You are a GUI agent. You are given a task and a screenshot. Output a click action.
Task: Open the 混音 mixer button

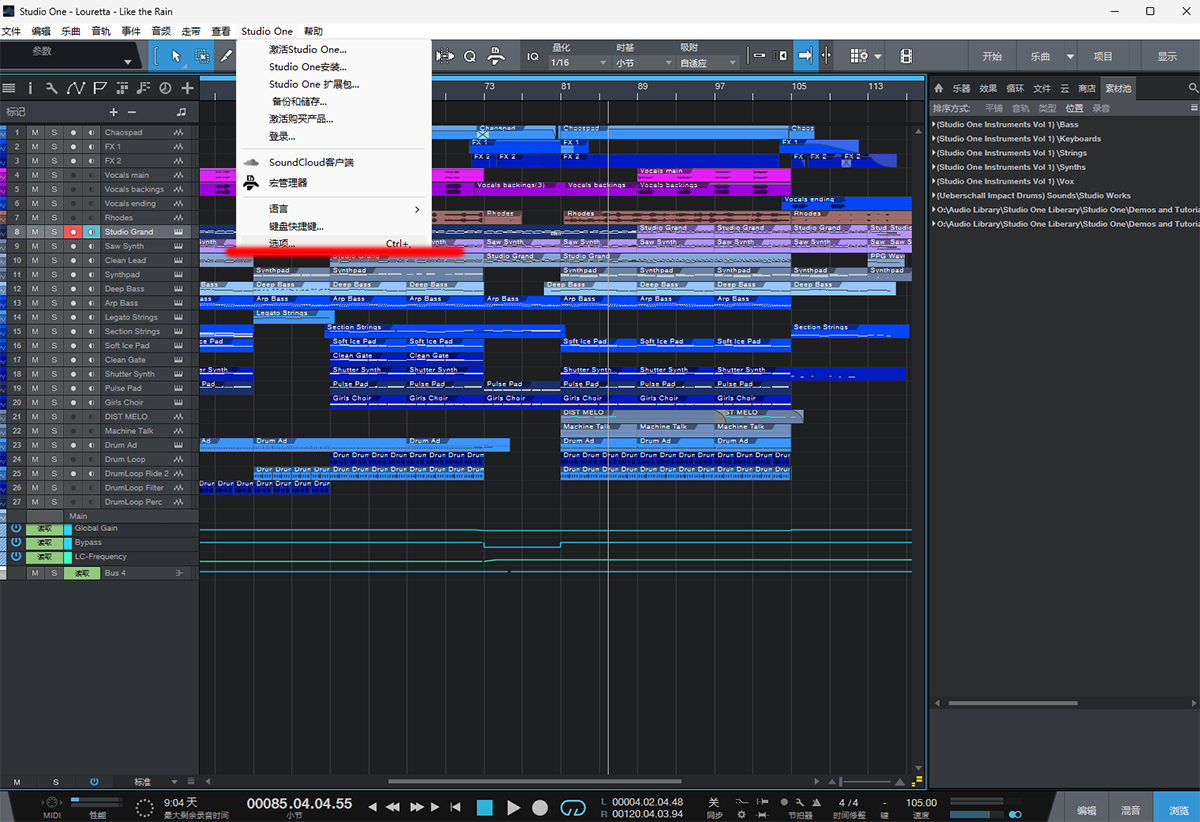coord(1130,810)
